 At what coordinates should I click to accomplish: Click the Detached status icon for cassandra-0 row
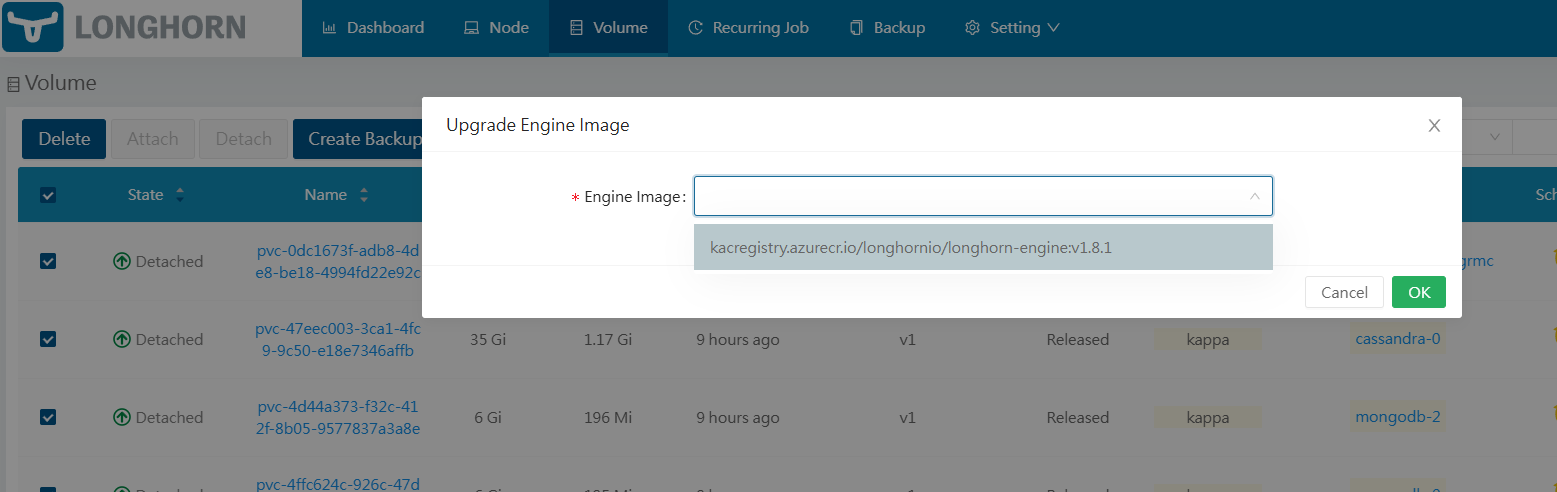[x=122, y=340]
